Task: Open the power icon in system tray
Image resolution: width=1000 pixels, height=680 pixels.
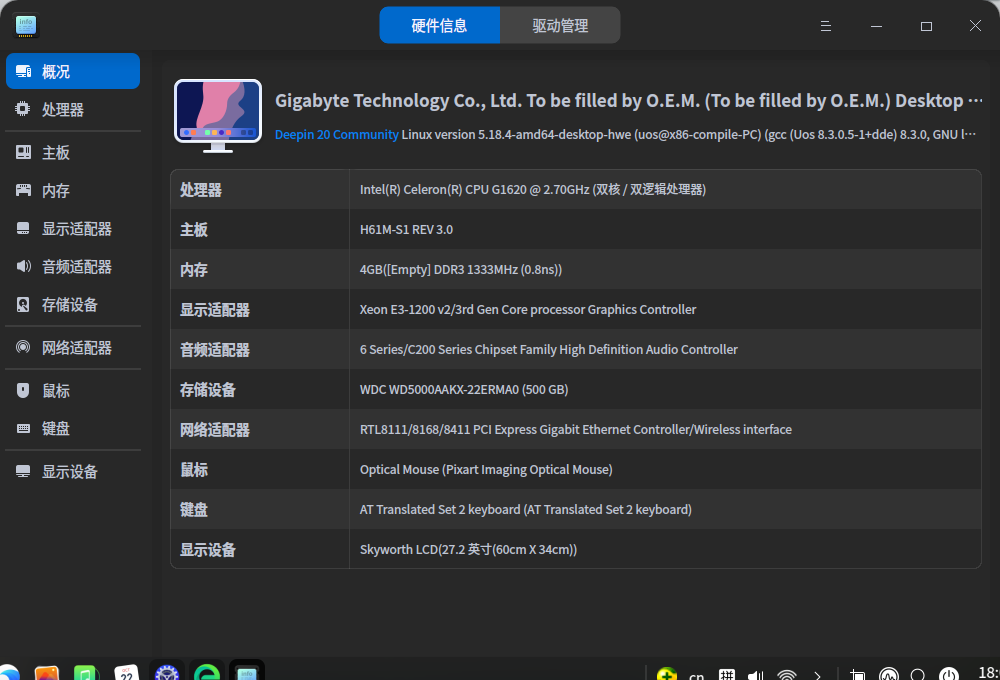Action: tap(948, 674)
